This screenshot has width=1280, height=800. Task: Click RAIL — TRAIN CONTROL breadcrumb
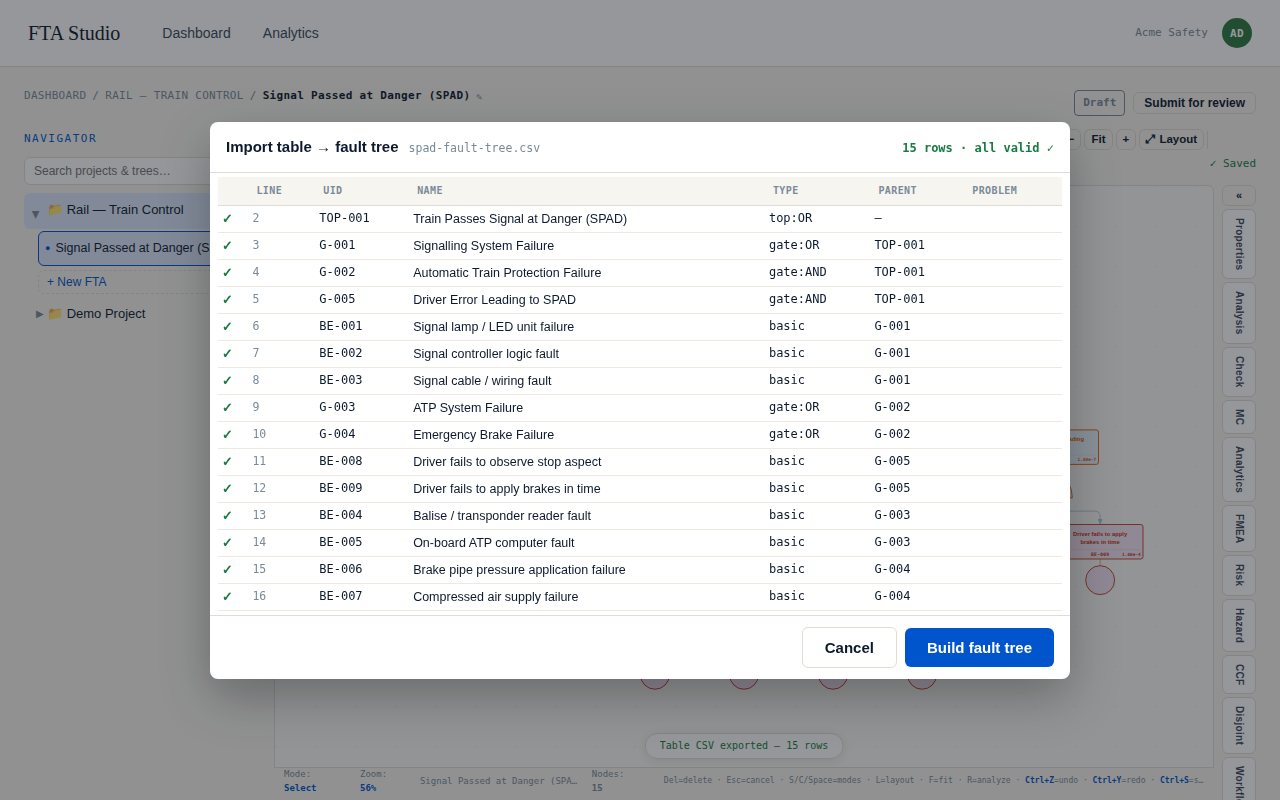(x=174, y=96)
